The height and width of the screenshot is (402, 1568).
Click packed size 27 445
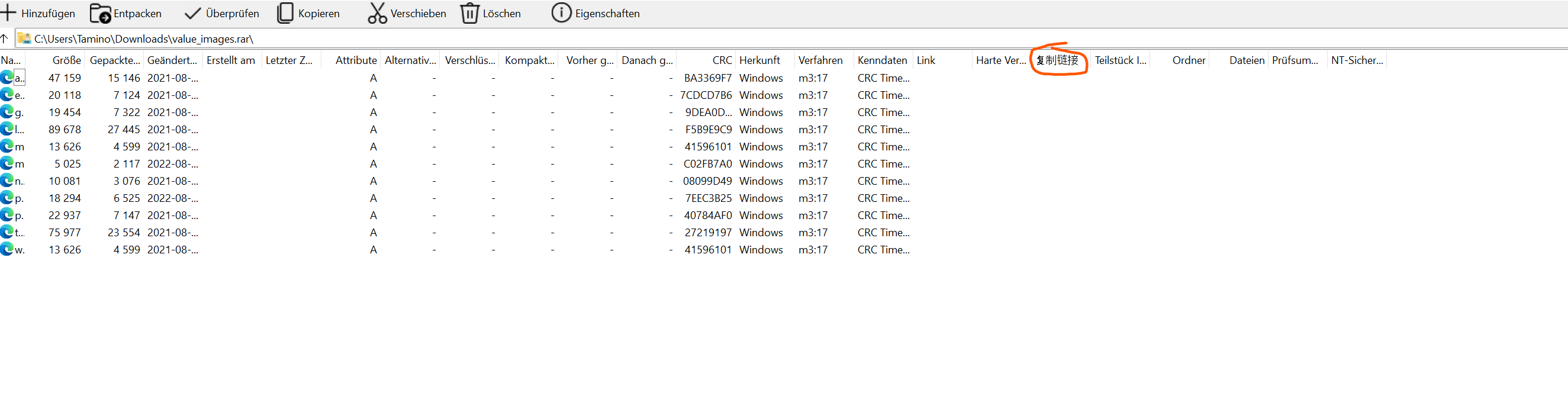point(124,129)
